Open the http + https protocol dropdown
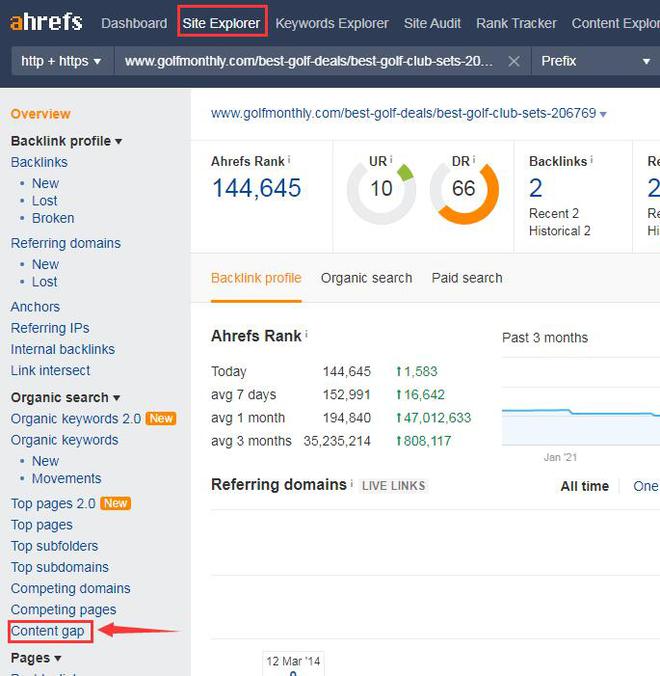660x676 pixels. 61,61
